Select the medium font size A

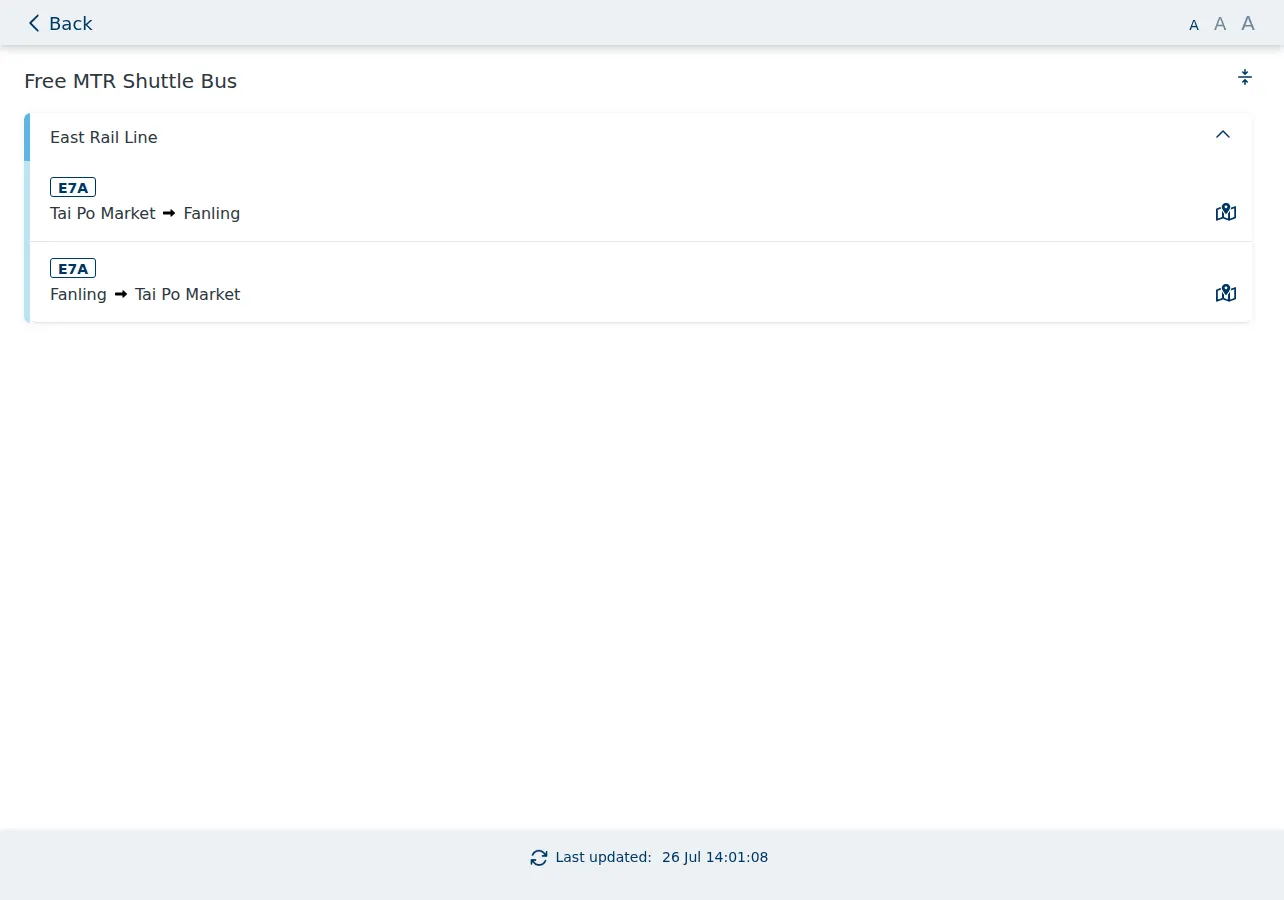(1220, 24)
